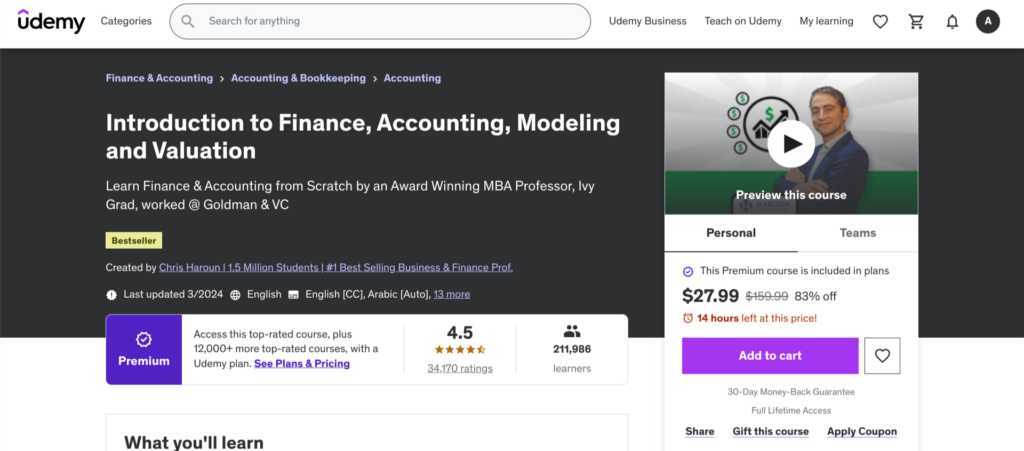Open See Plans & Pricing link

(x=302, y=364)
